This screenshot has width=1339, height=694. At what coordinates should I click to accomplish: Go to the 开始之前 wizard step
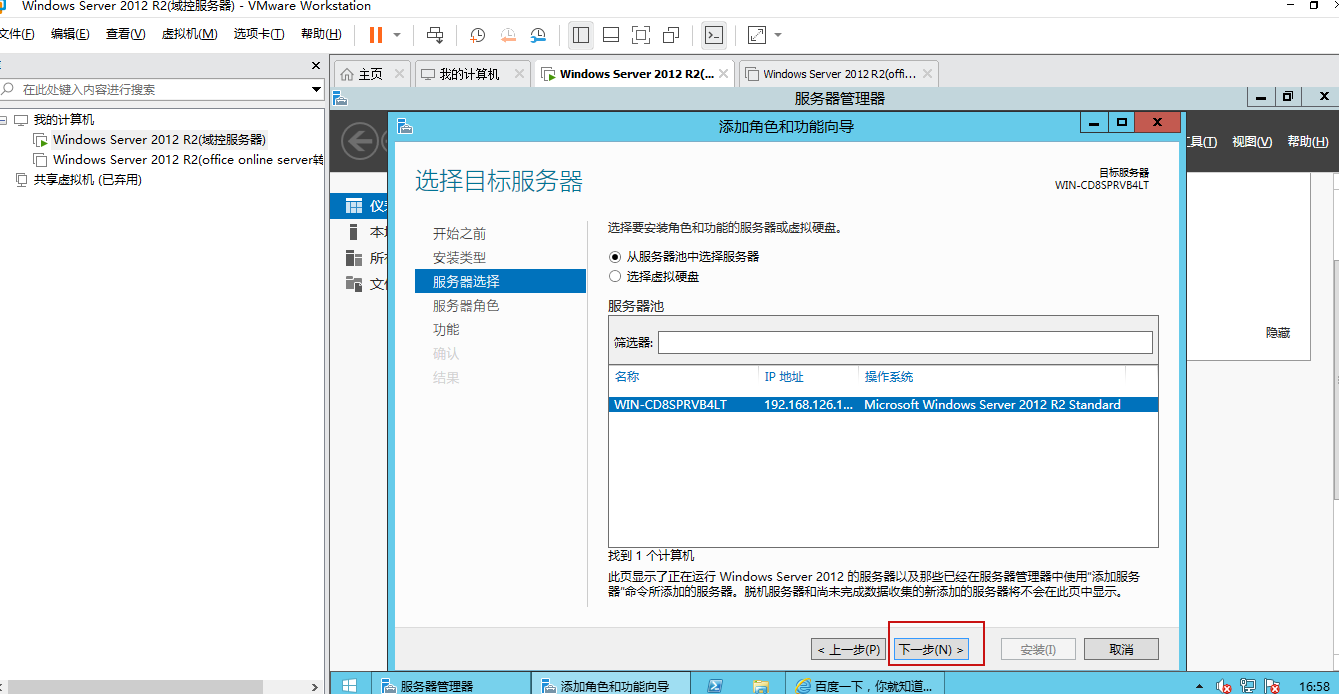[460, 234]
